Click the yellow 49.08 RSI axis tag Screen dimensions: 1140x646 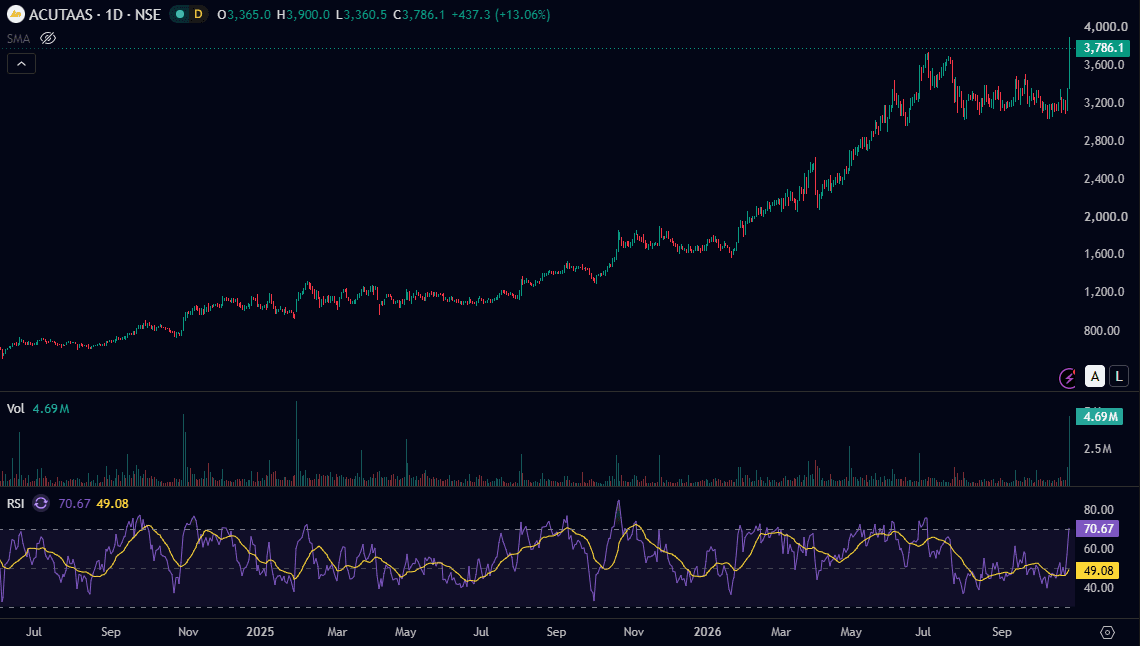click(1098, 570)
